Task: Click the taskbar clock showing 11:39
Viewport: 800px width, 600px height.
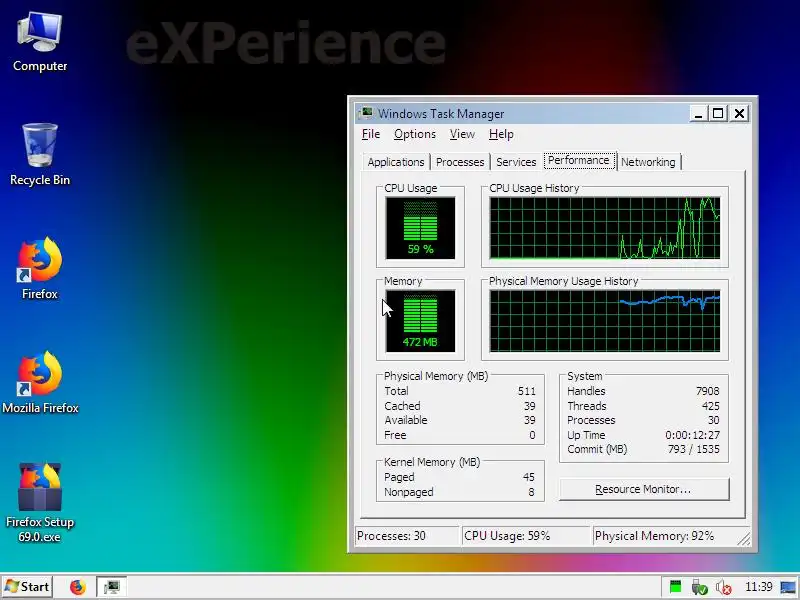Action: pos(759,587)
